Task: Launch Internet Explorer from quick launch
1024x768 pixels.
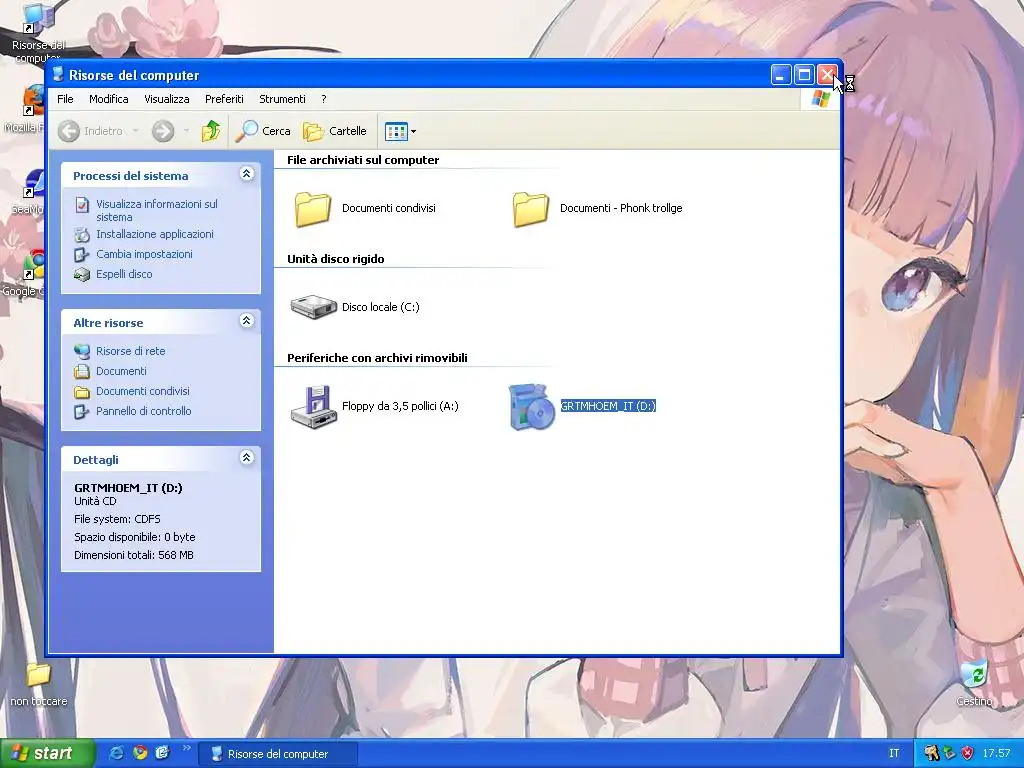Action: click(116, 753)
